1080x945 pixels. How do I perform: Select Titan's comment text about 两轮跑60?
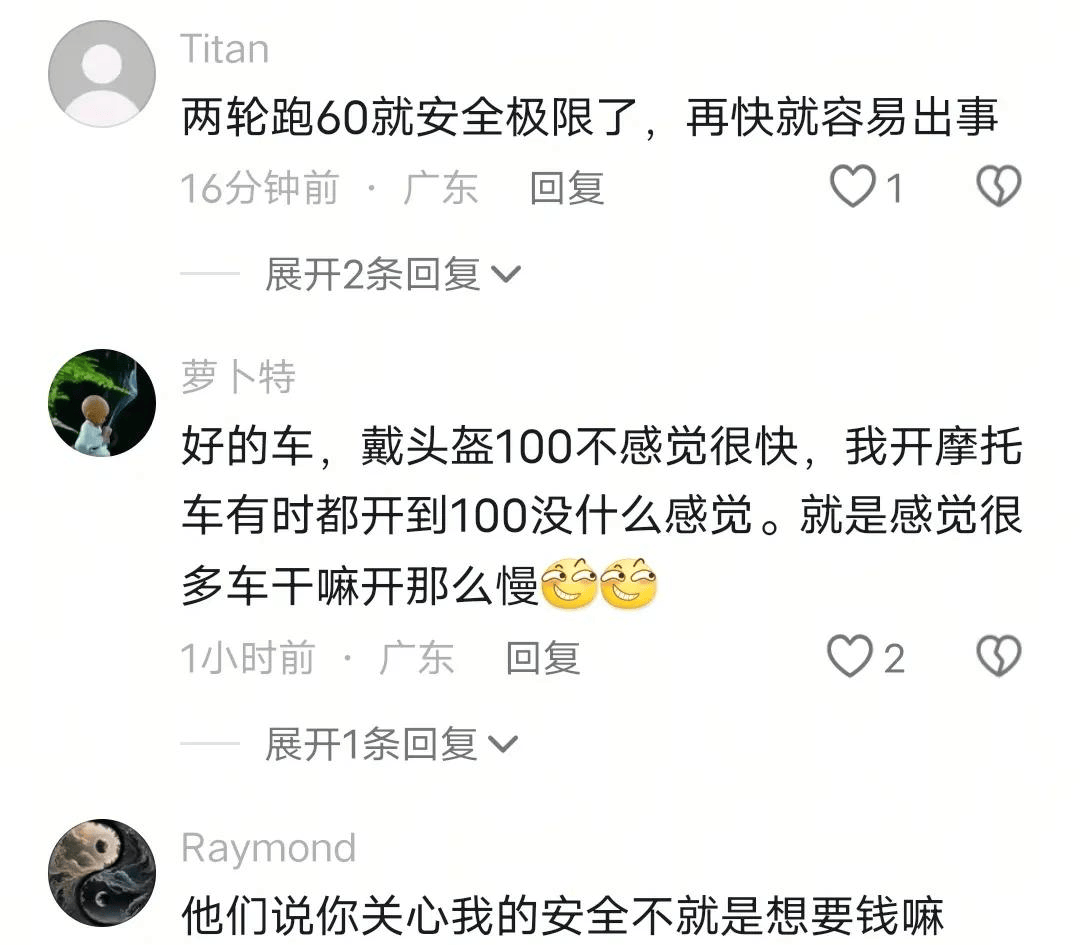pyautogui.click(x=590, y=118)
